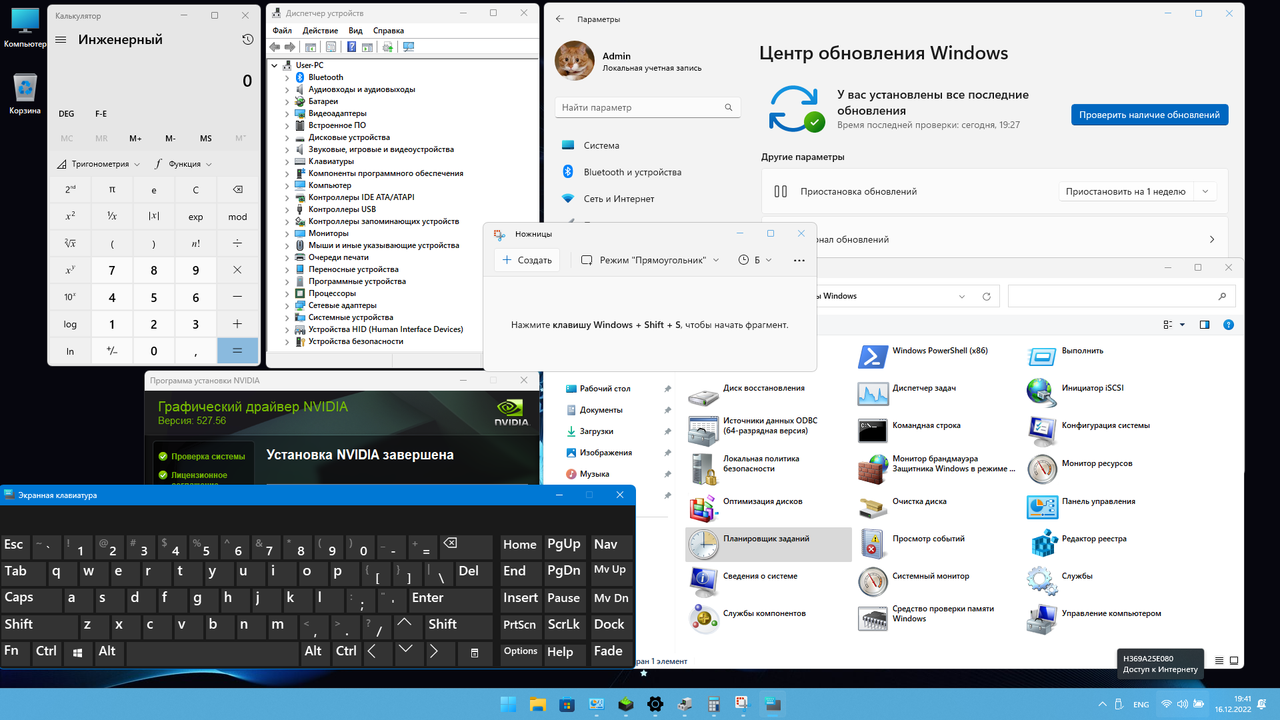Image resolution: width=1280 pixels, height=720 pixels.
Task: Open Сеть и Интернет settings category
Action: coord(618,199)
